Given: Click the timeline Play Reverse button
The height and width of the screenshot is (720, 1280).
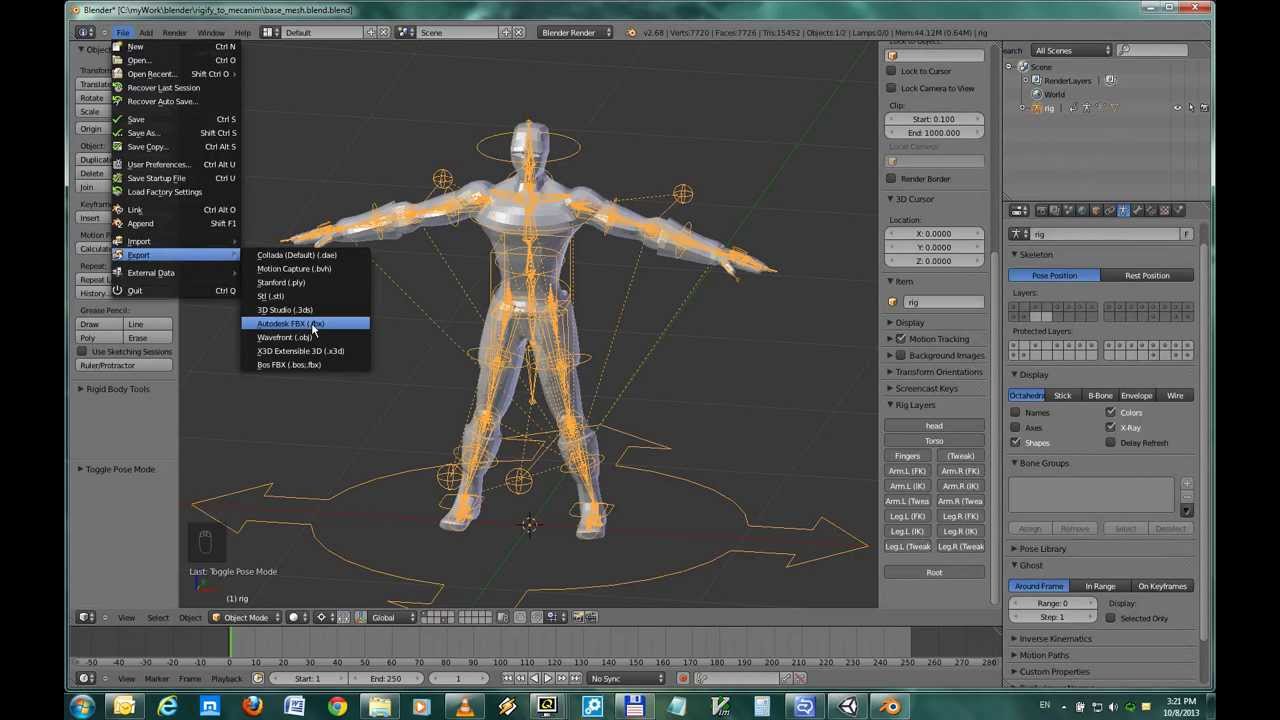Looking at the screenshot, I should pyautogui.click(x=534, y=679).
